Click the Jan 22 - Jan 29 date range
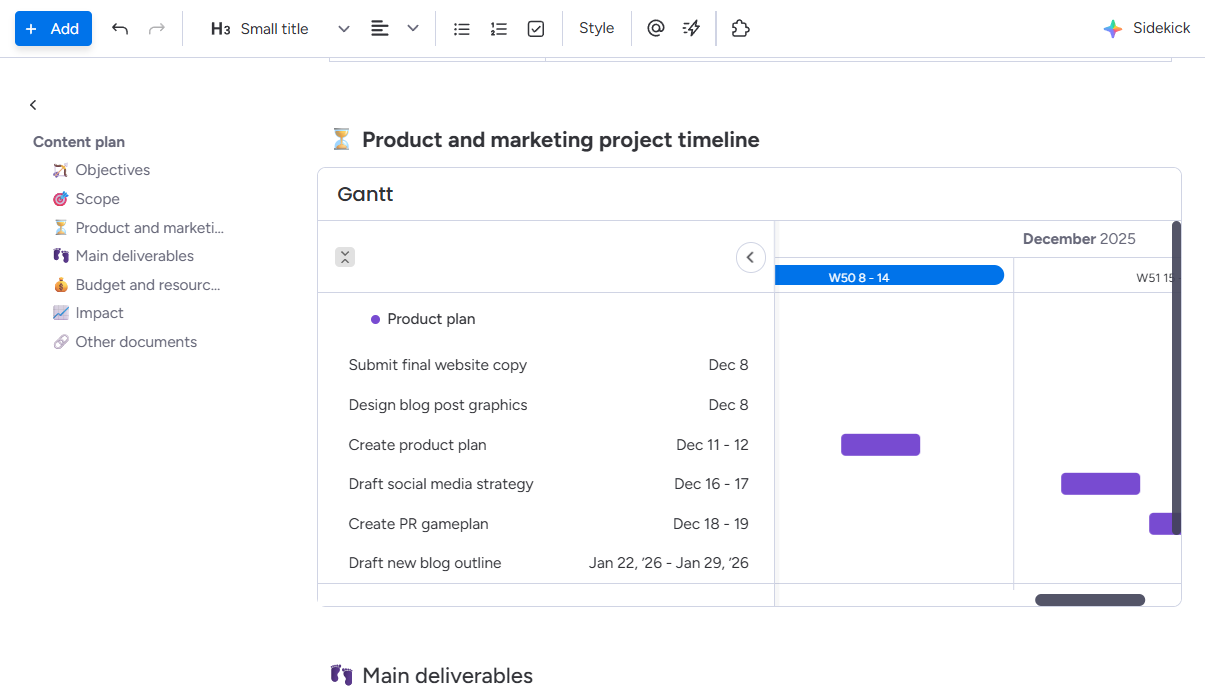The height and width of the screenshot is (696, 1205). [668, 563]
